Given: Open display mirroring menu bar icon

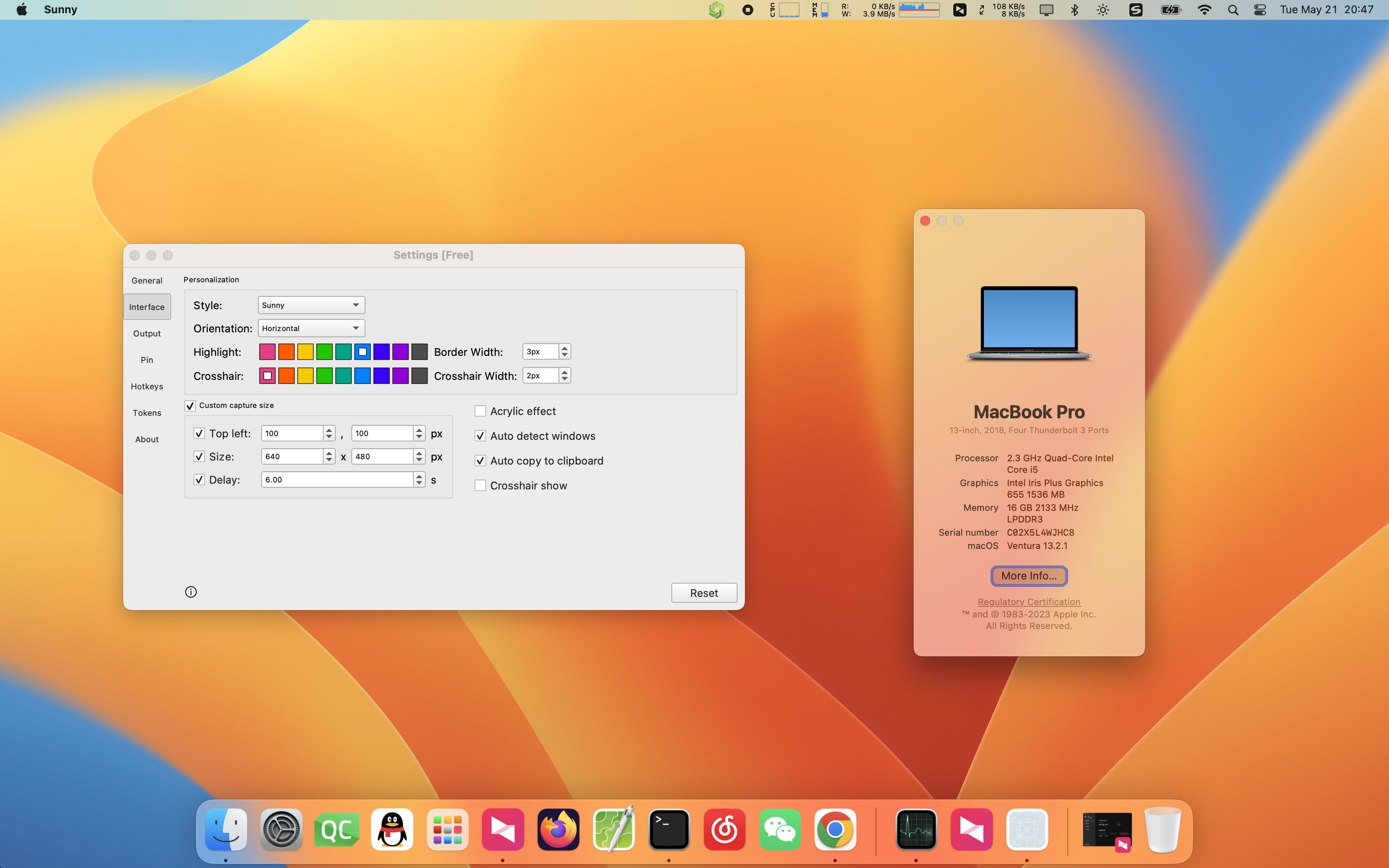Looking at the screenshot, I should tap(1046, 10).
